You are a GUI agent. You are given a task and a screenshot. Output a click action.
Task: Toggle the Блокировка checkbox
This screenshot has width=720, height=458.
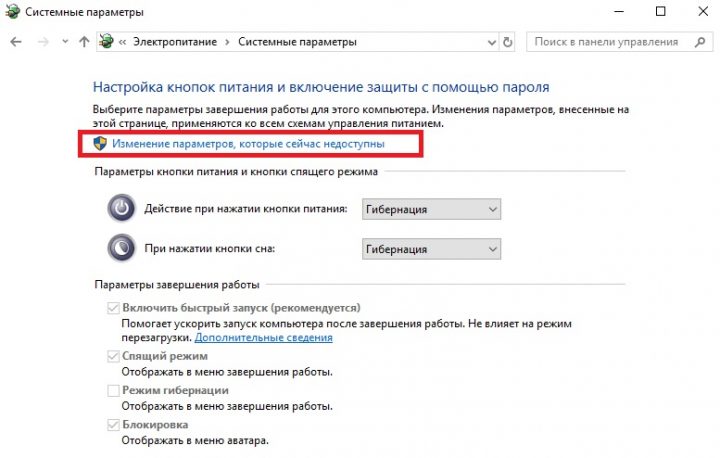(x=113, y=424)
